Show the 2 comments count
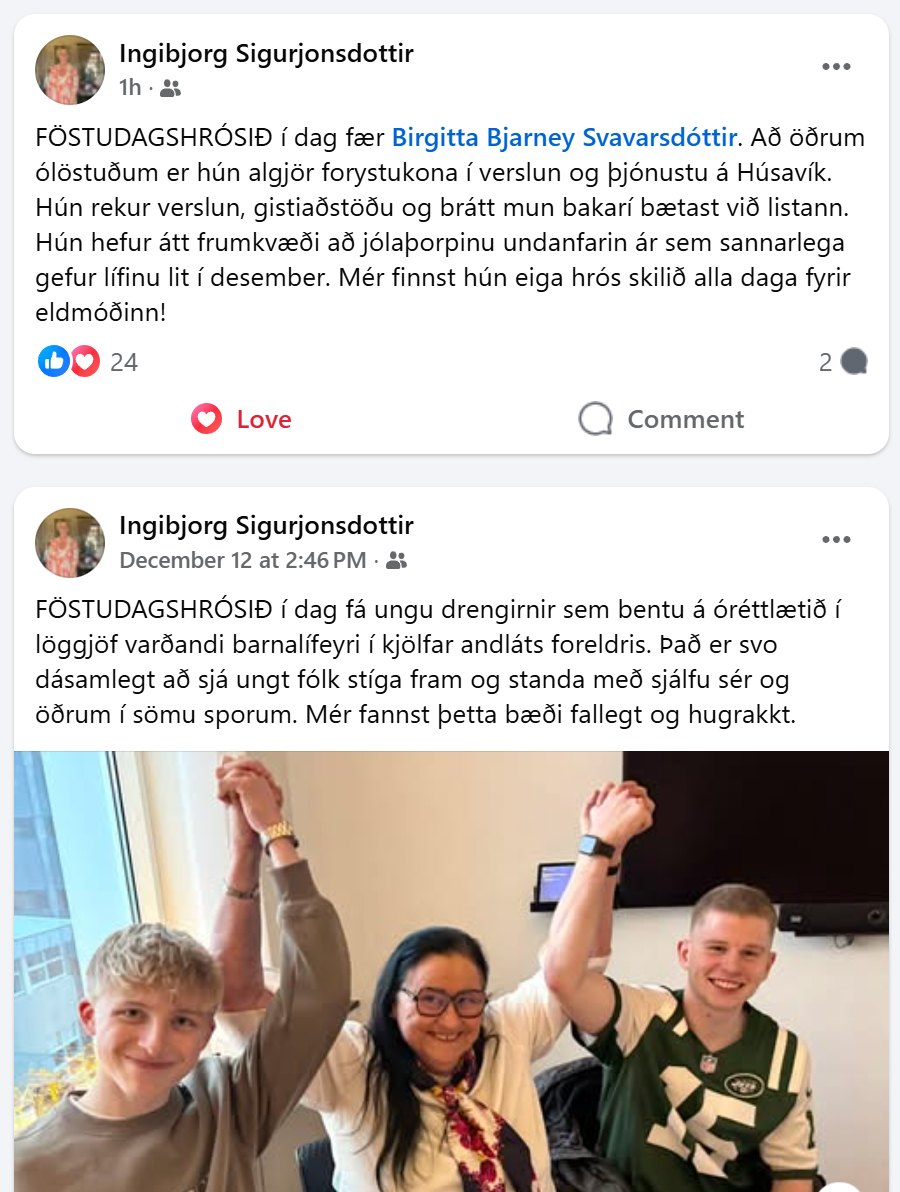Screen dimensions: 900x1192 (826, 362)
